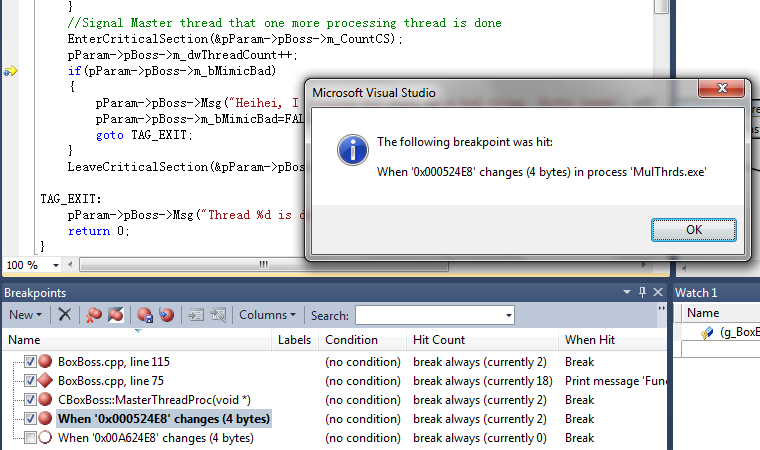This screenshot has width=760, height=450.
Task: Click the Watch 1 panel title
Action: click(x=697, y=292)
